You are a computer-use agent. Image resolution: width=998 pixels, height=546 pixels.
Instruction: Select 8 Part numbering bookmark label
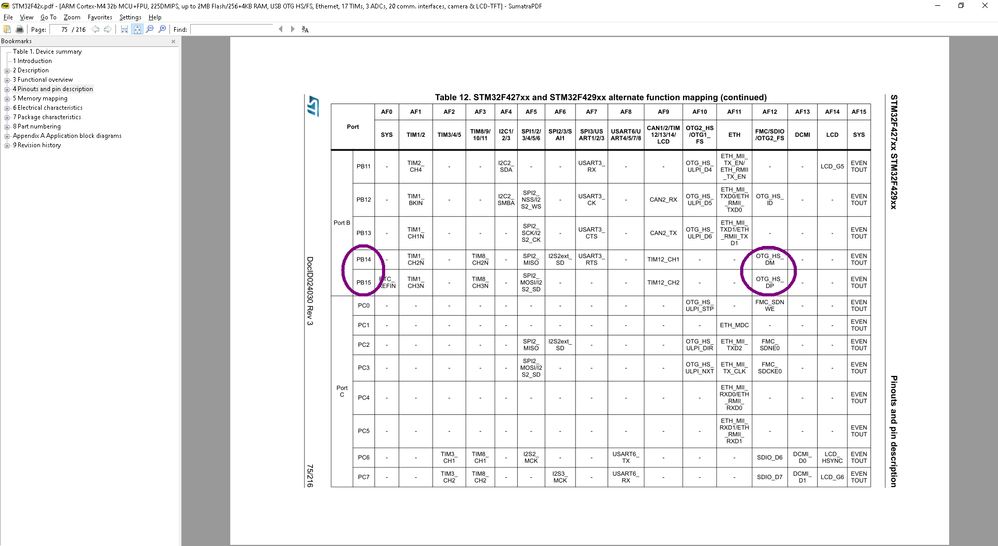pyautogui.click(x=36, y=127)
